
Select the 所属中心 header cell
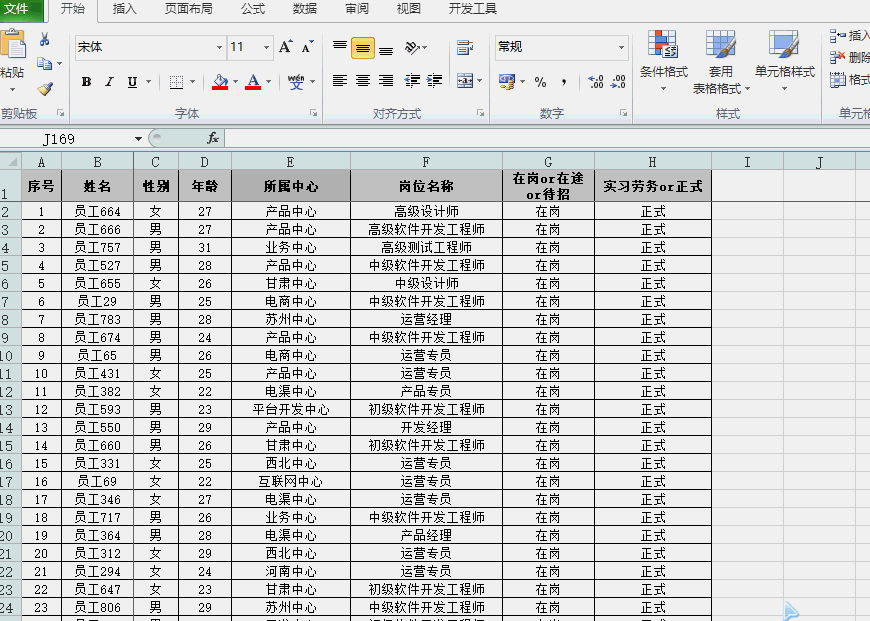290,186
